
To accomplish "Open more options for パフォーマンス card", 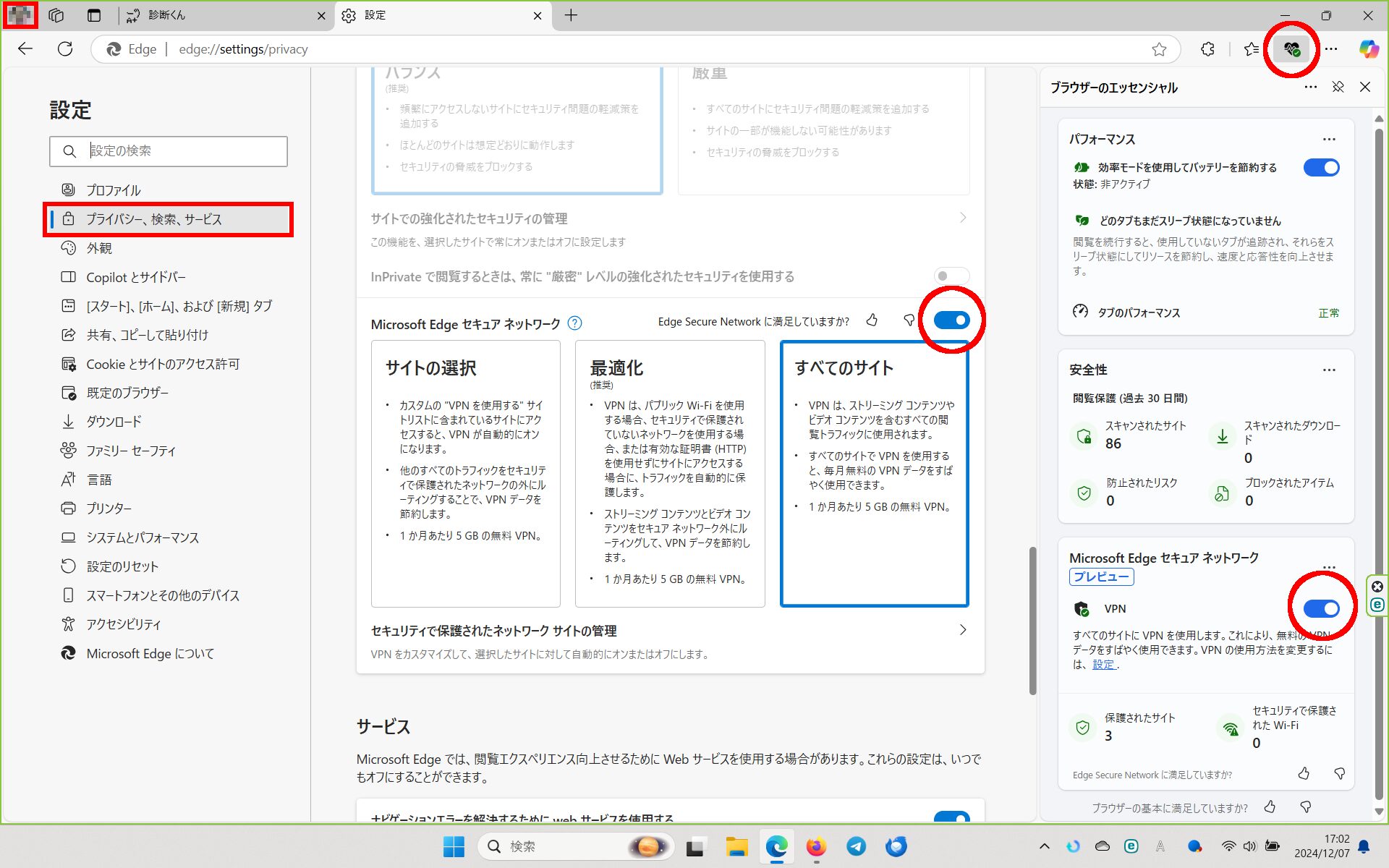I will tap(1329, 139).
